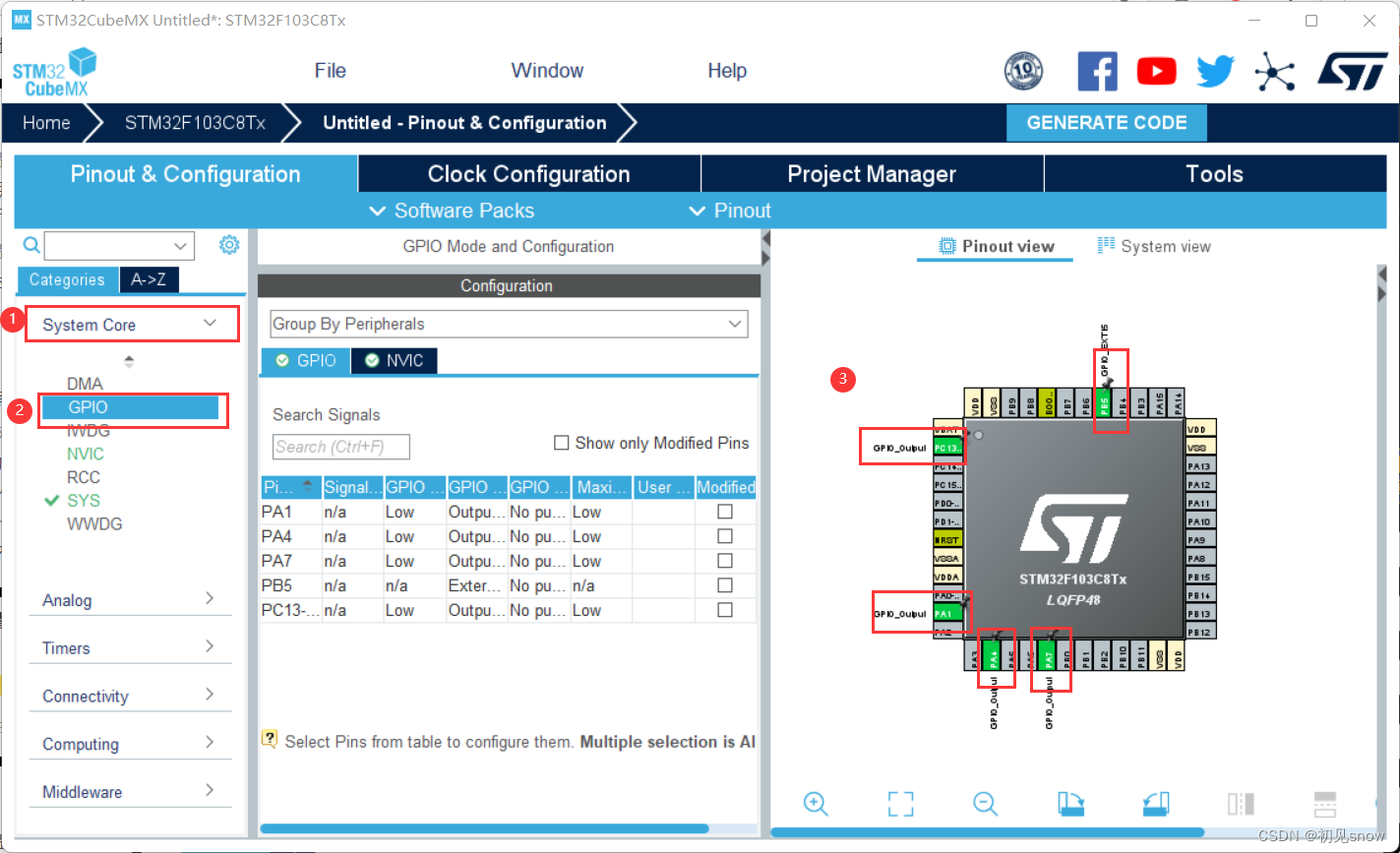This screenshot has width=1400, height=853.
Task: Open the NVIC configuration tab
Action: [x=394, y=361]
